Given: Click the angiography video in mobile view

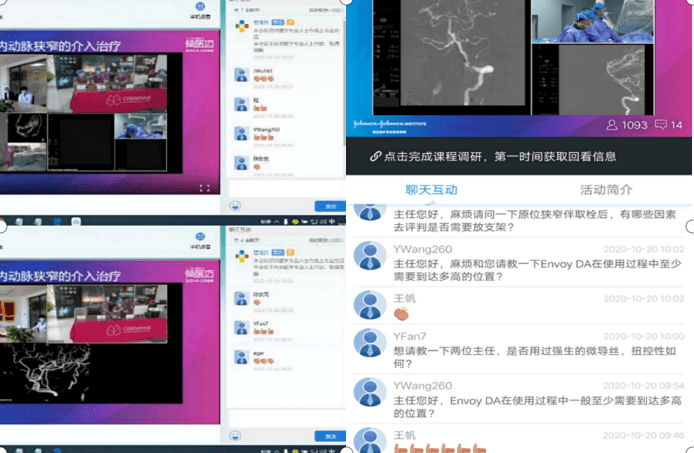Looking at the screenshot, I should [448, 55].
